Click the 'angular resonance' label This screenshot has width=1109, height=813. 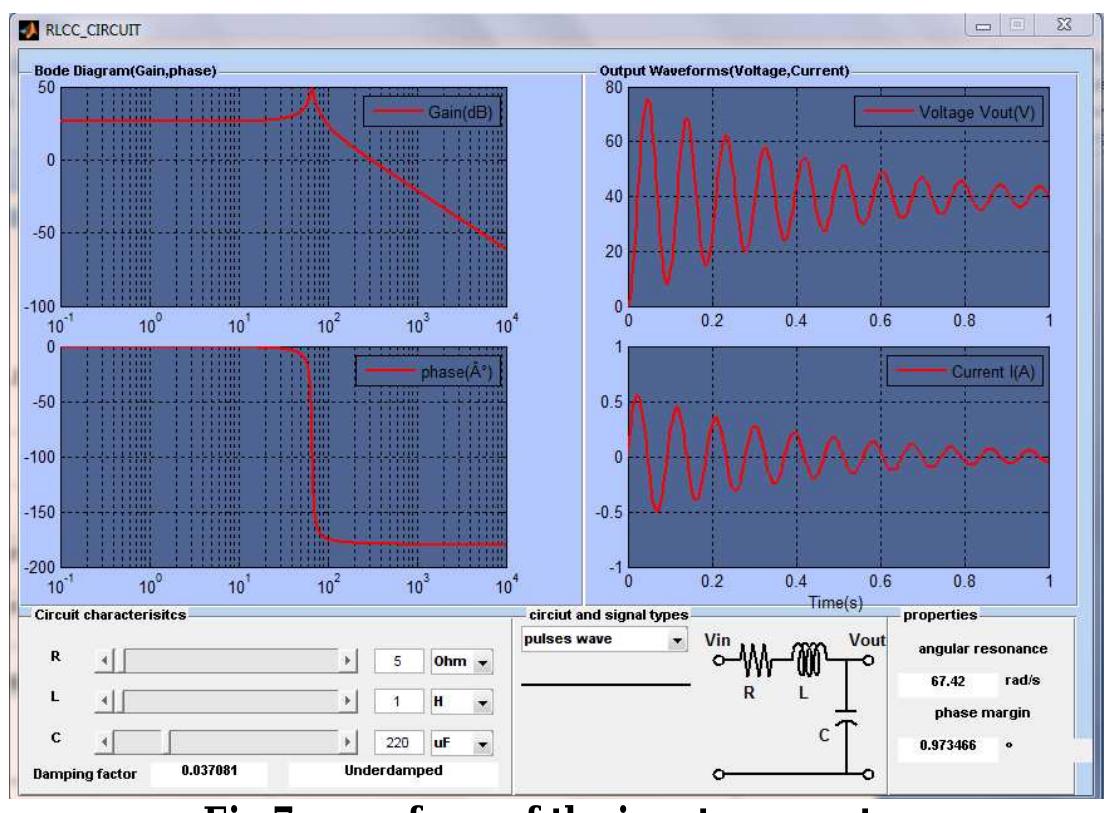point(982,649)
